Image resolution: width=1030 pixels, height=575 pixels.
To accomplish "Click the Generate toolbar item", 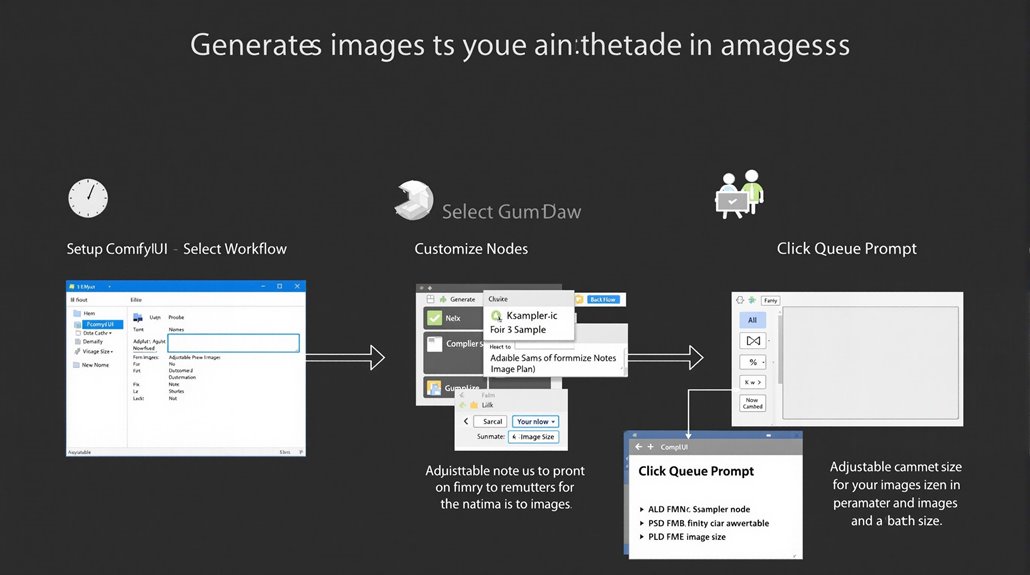I will click(462, 299).
